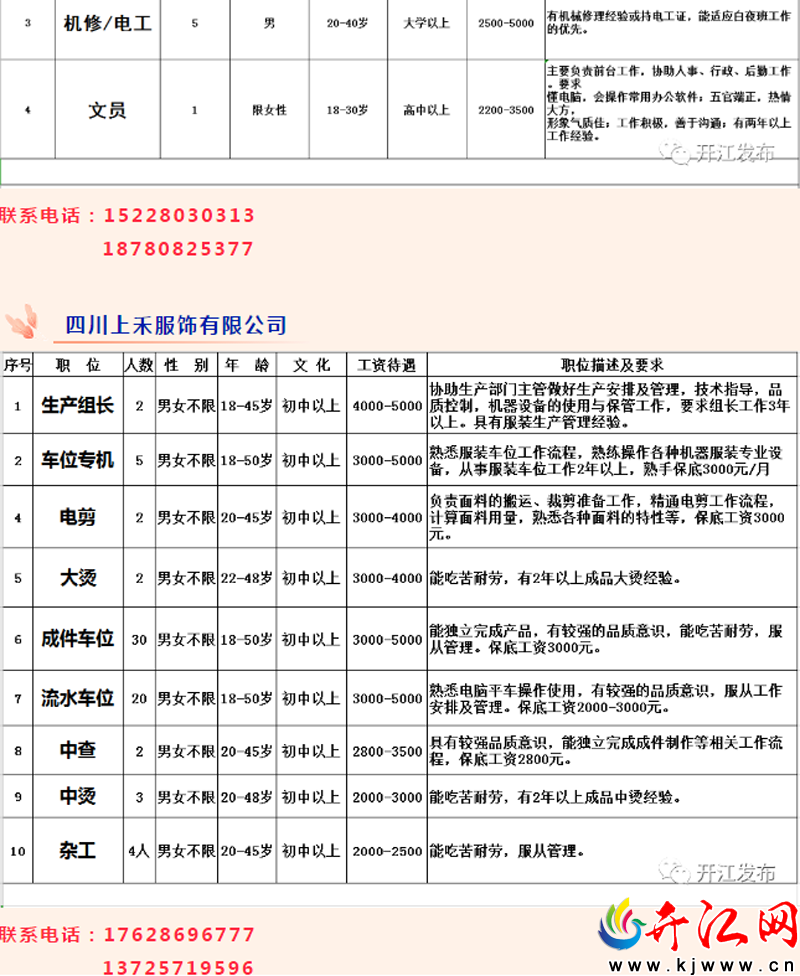Select salary 2500-5000 in the 机修/电工 row
The image size is (800, 976).
click(x=506, y=23)
